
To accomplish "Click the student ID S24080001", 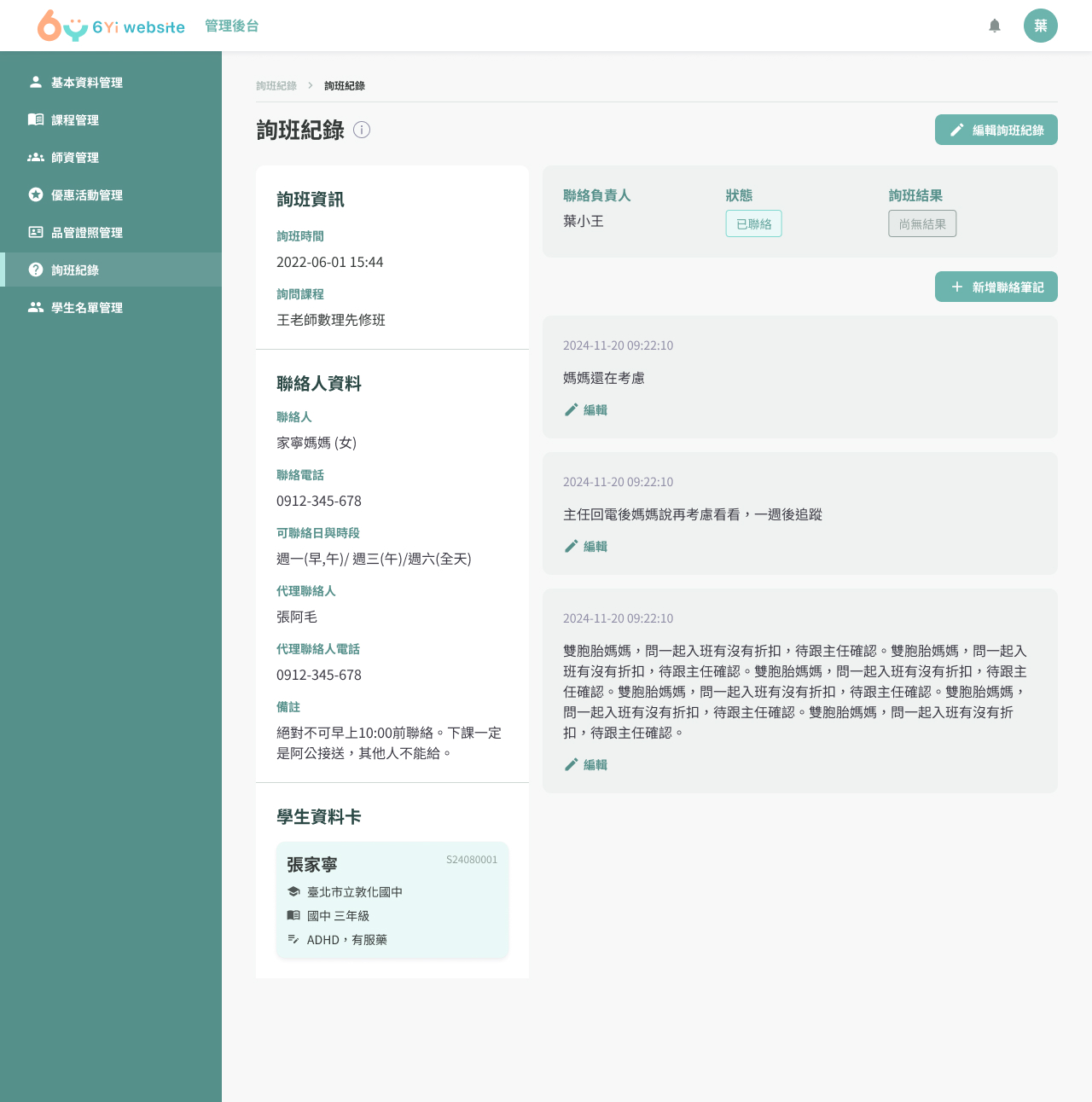I will (472, 860).
